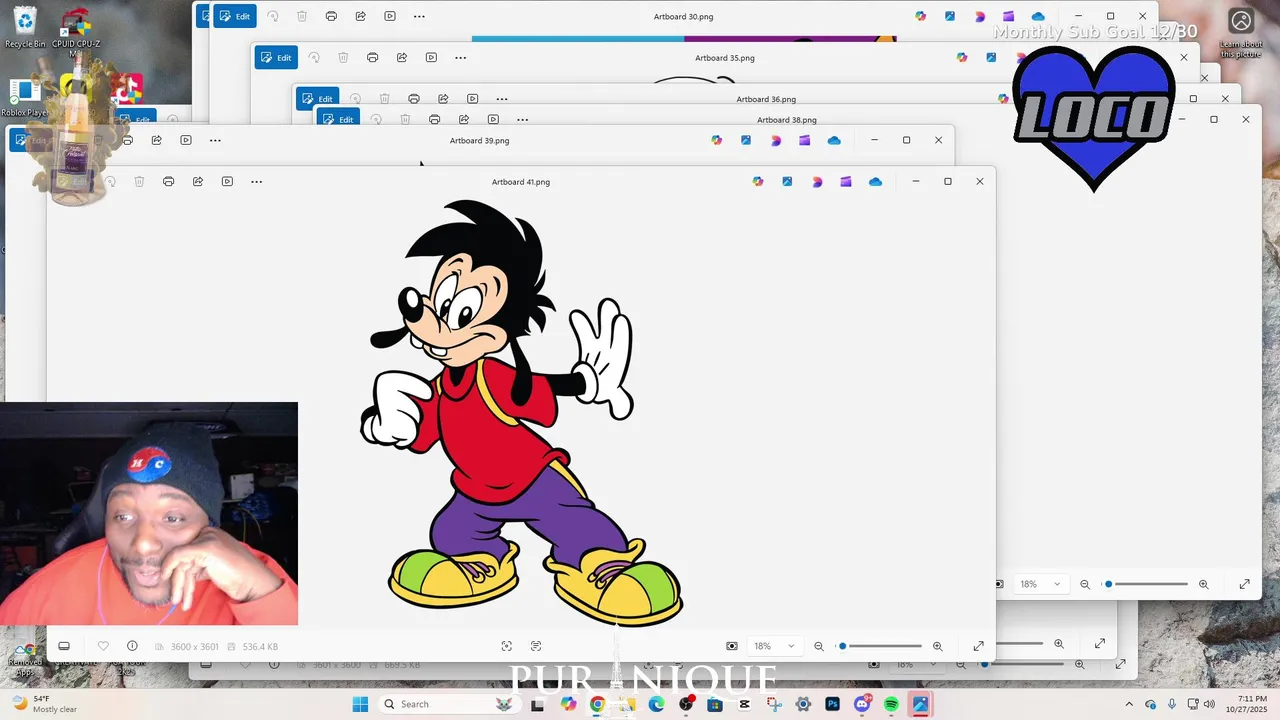
Task: Click blue photo-edit icon in Artboard 41 toolbar
Action: coord(787,181)
